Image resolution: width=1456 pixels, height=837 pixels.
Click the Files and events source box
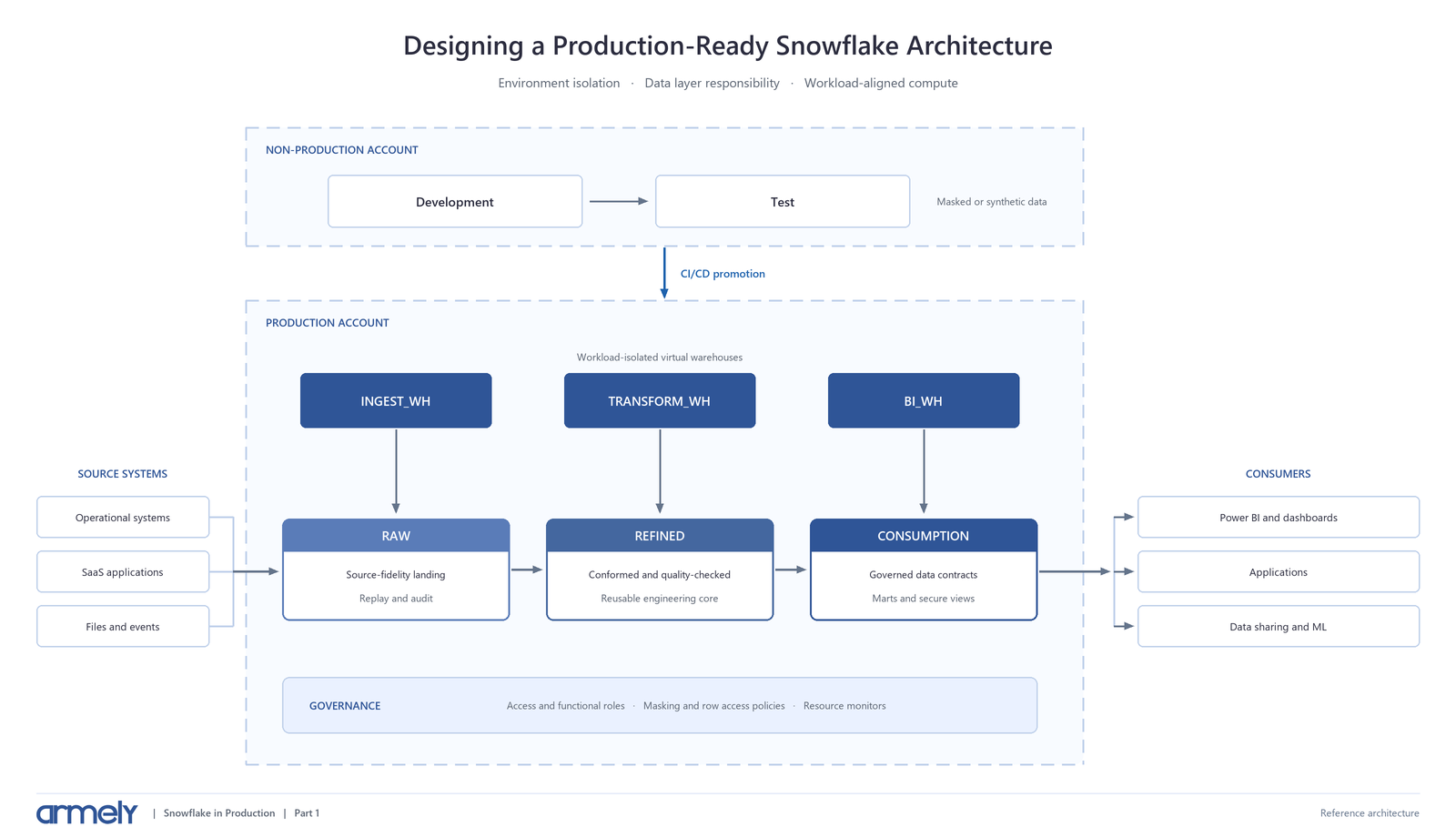123,626
